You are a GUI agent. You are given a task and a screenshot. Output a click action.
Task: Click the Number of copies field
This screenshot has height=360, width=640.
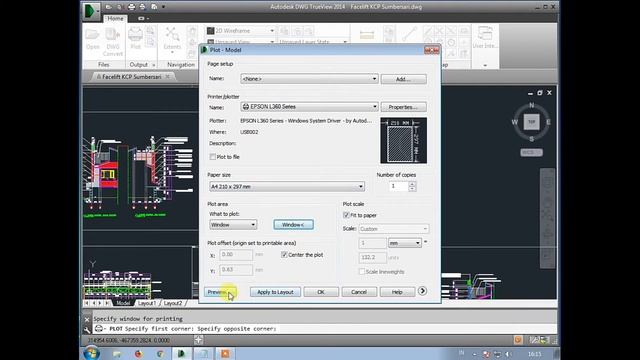[x=398, y=186]
